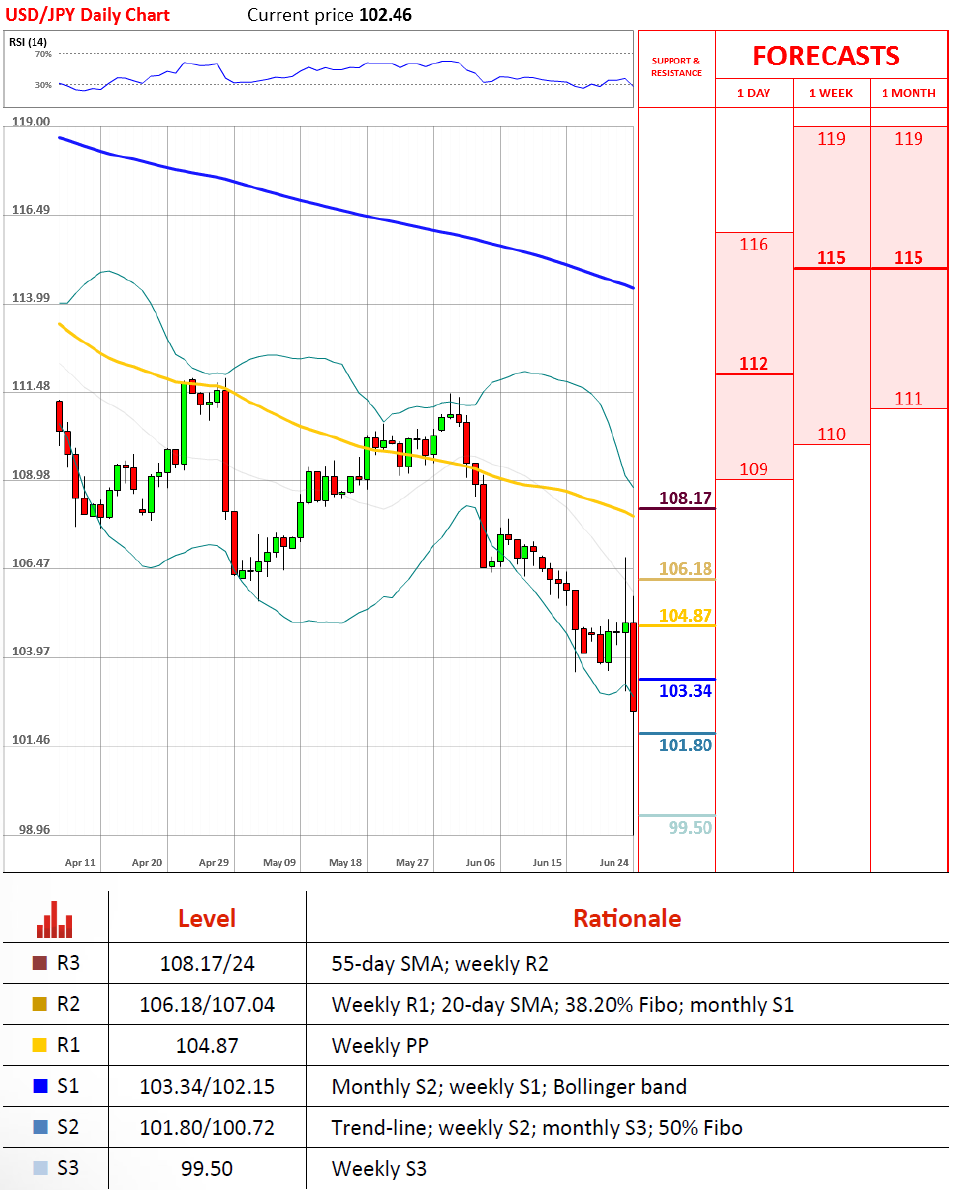Viewport: 958px width, 1190px height.
Task: Click the 103.34/102.15 level cell
Action: coord(207,1087)
